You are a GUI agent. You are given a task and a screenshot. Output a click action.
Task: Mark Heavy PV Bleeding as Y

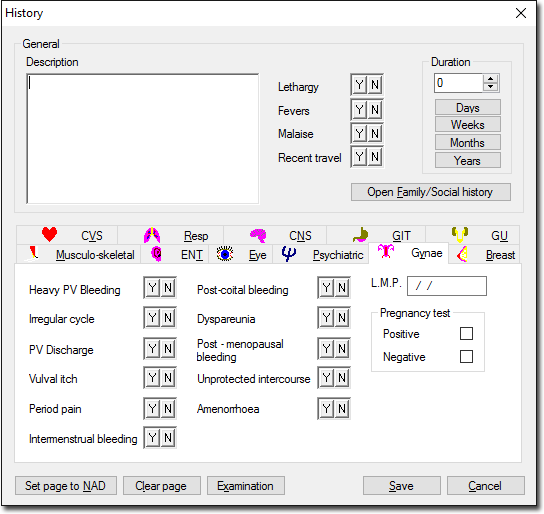[152, 288]
